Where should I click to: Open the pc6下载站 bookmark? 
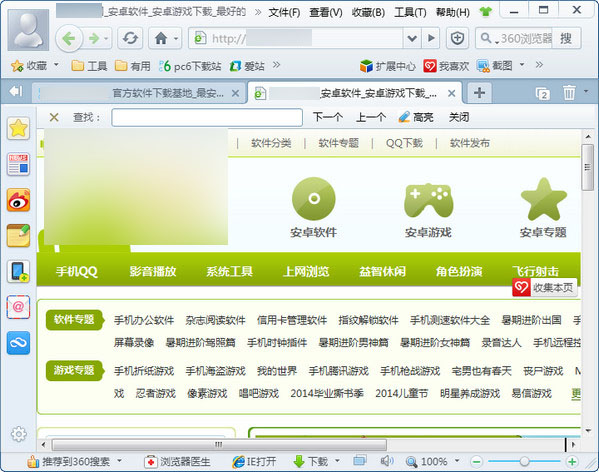[x=190, y=66]
